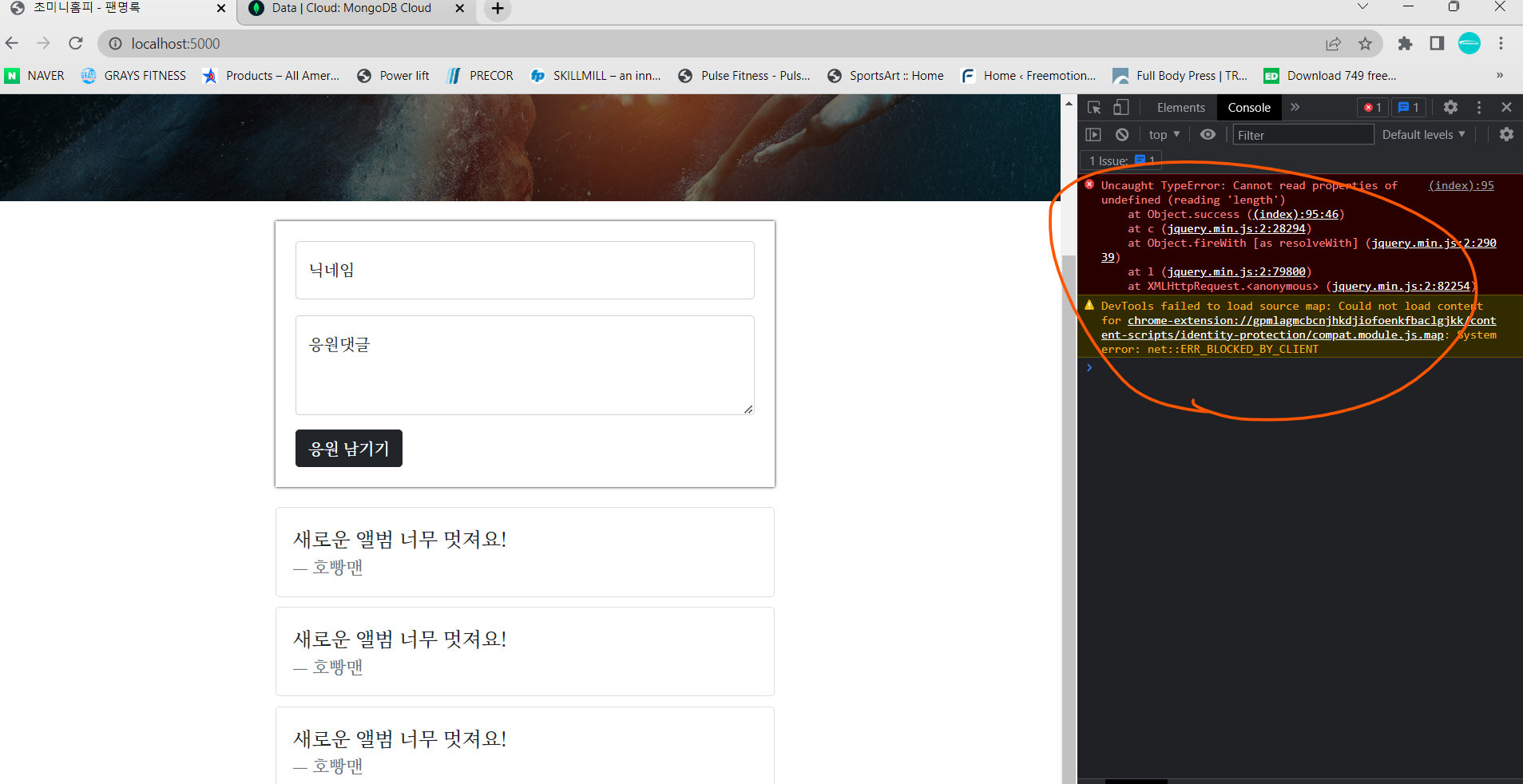Screen dimensions: 1523x784
Task: Open the SportsArt :: Home bookmark
Action: click(x=886, y=76)
